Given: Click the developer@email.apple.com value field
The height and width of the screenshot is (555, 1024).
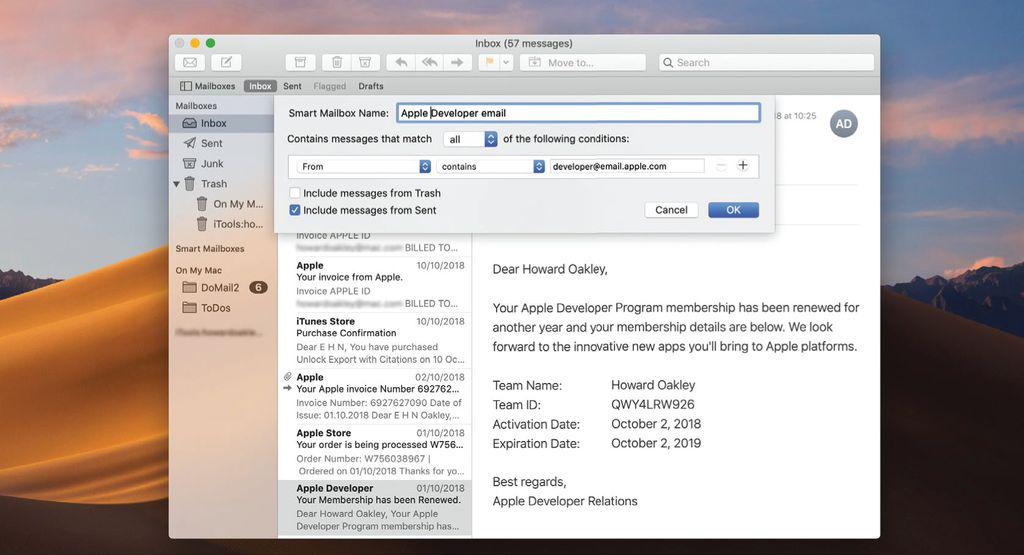Looking at the screenshot, I should (628, 166).
